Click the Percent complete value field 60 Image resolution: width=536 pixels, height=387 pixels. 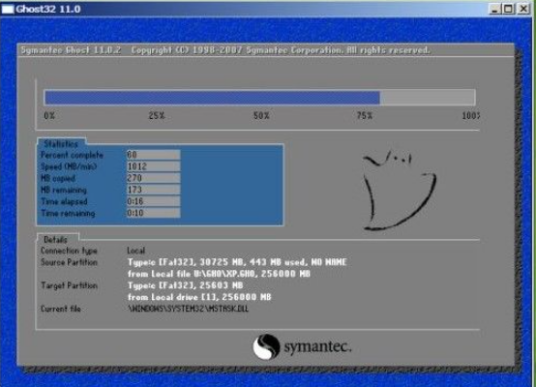[x=153, y=155]
